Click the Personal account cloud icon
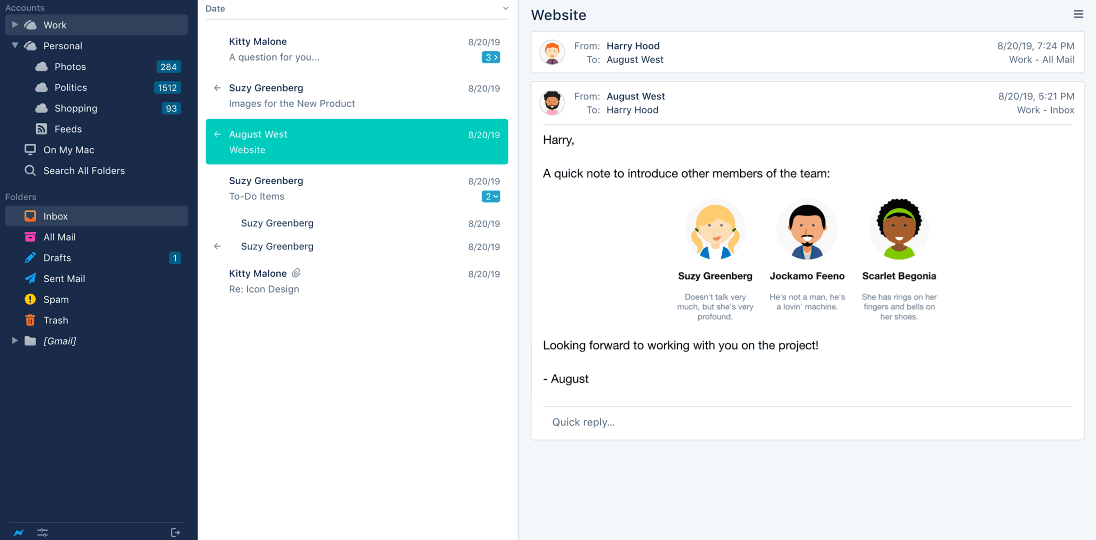Screen dimensions: 1096x540 30,46
